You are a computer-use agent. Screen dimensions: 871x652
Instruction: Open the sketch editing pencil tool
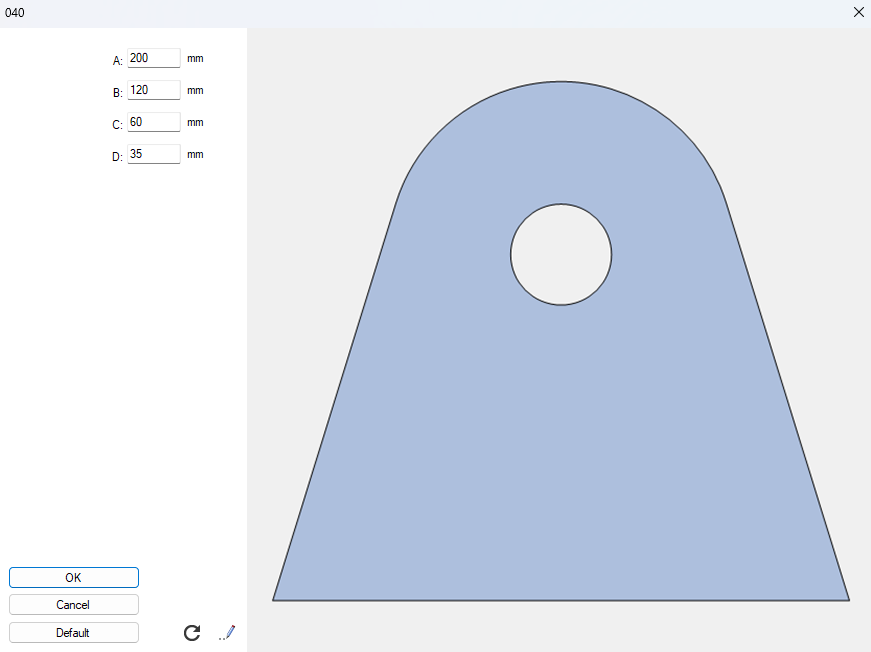pos(226,632)
